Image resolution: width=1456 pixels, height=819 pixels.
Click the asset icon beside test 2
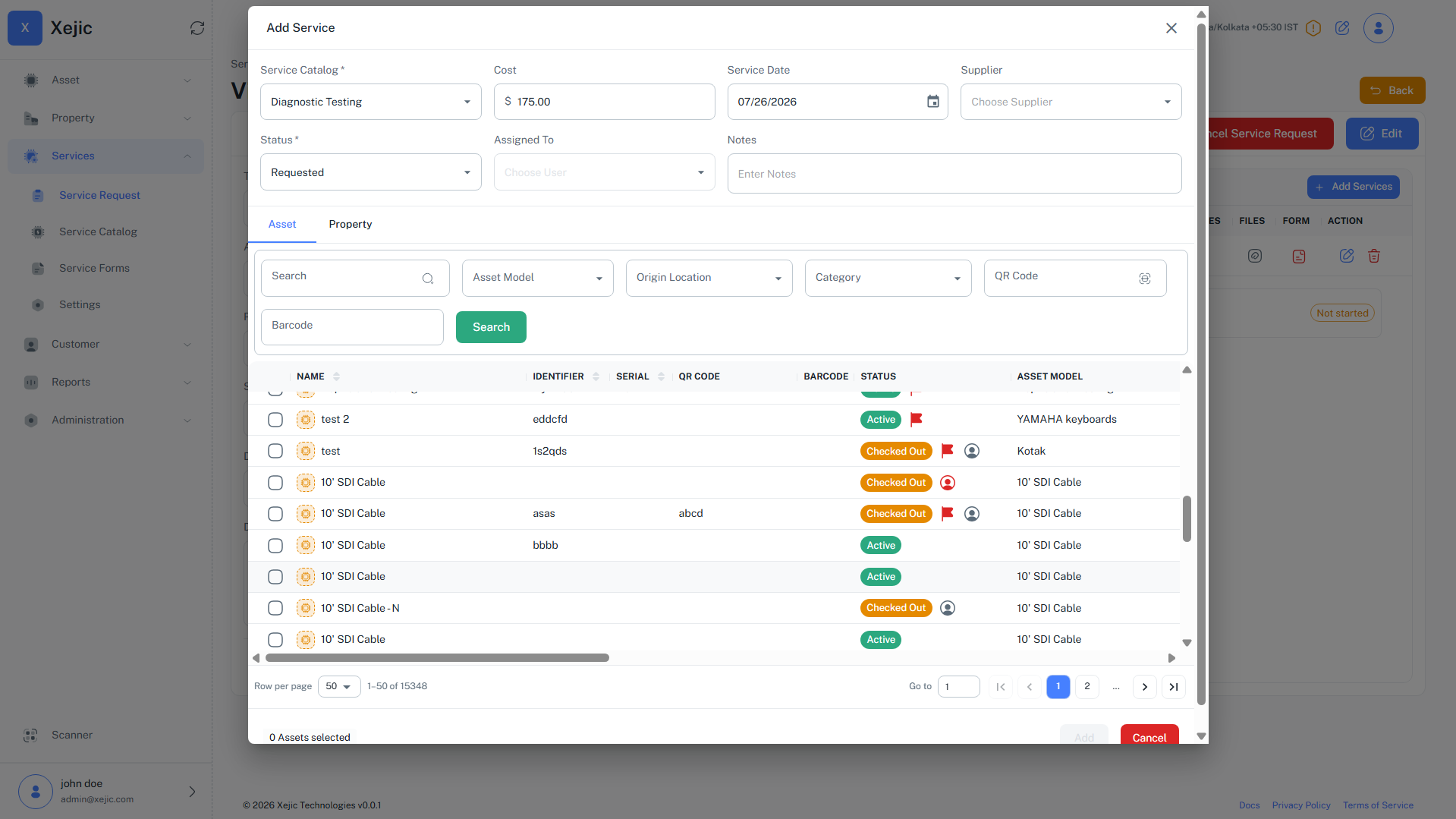(306, 420)
